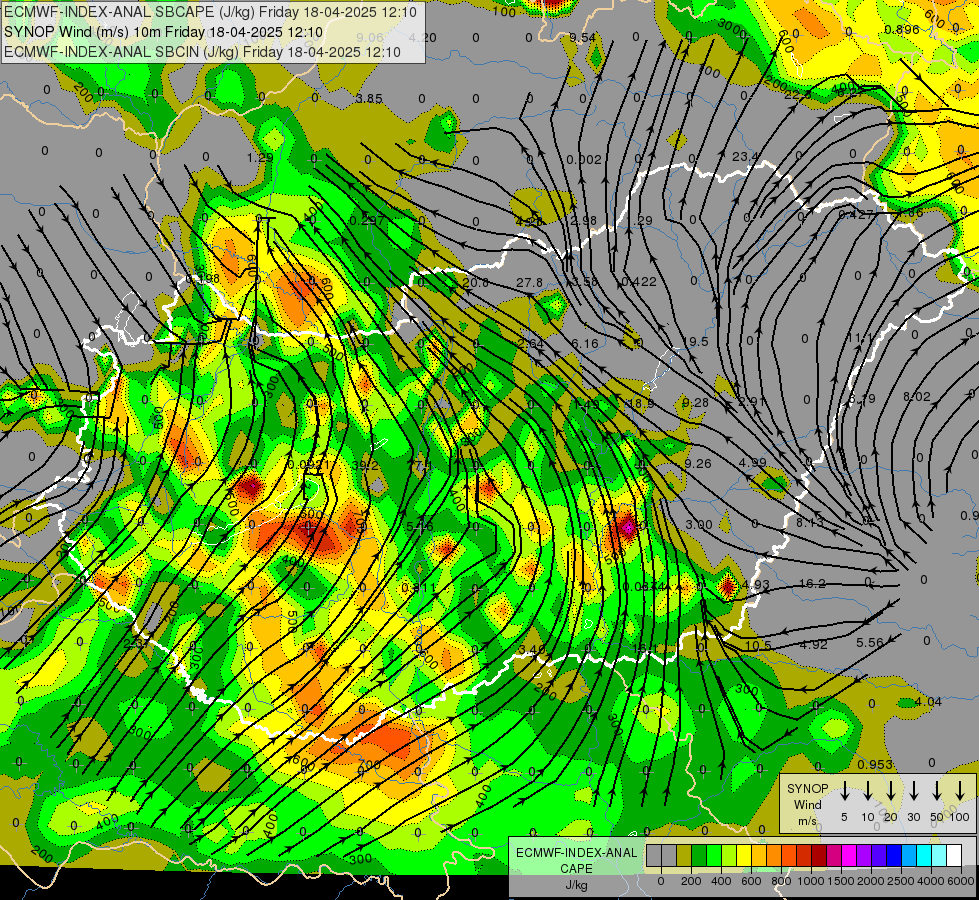
Task: Click the 1500 tick label on CAPE scale
Action: click(x=841, y=881)
